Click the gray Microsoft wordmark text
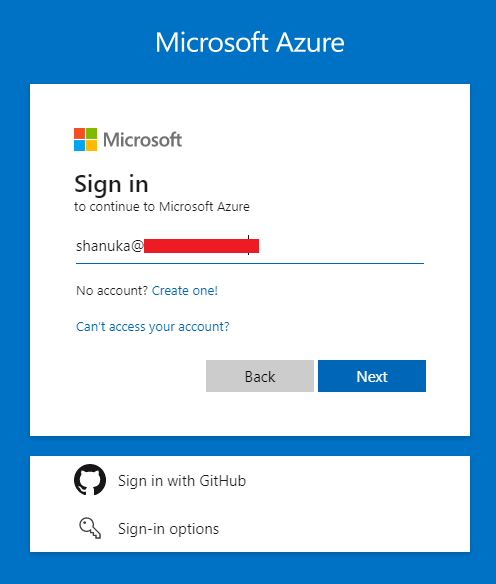The width and height of the screenshot is (496, 584). click(x=142, y=140)
